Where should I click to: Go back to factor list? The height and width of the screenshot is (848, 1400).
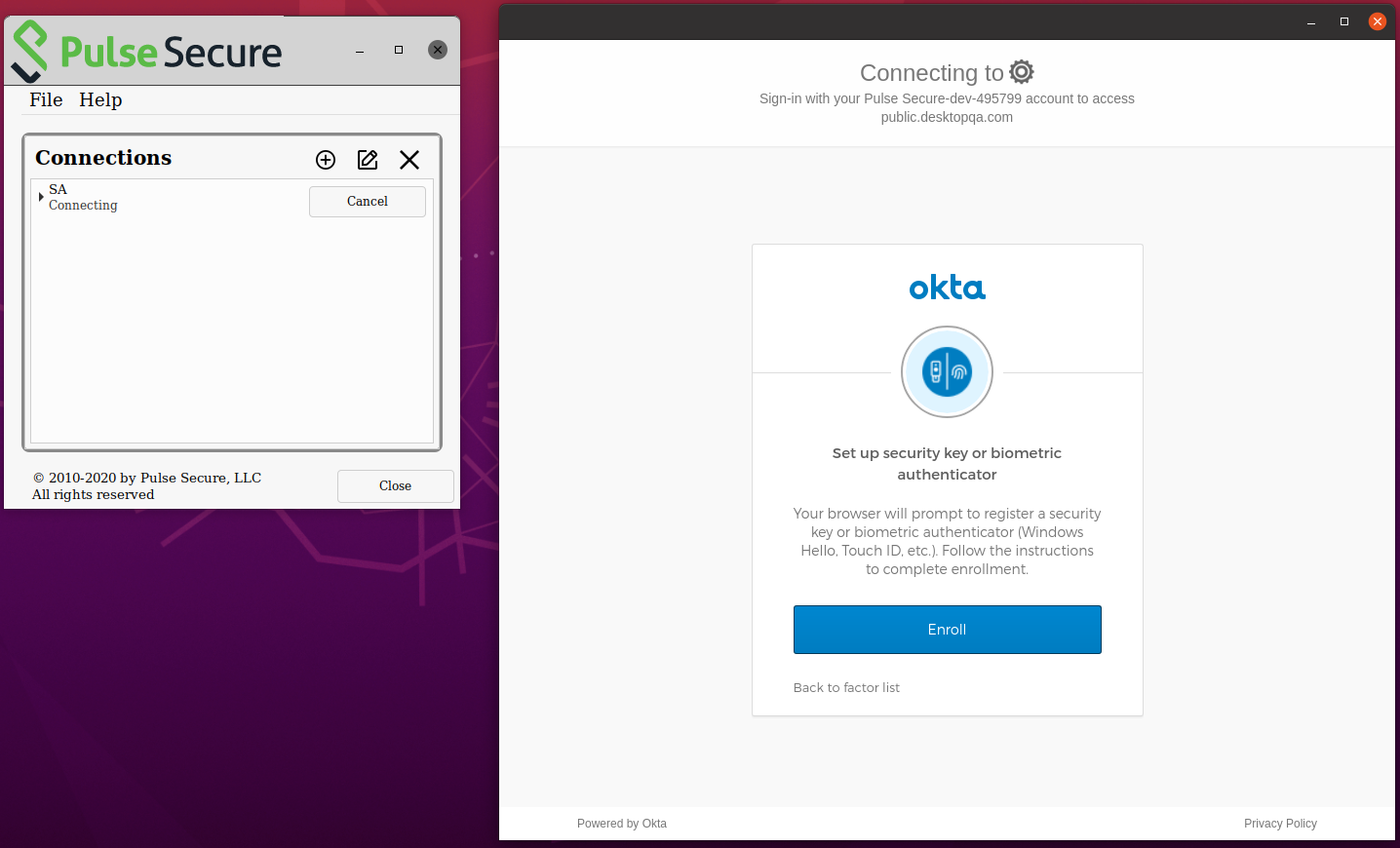click(x=846, y=687)
